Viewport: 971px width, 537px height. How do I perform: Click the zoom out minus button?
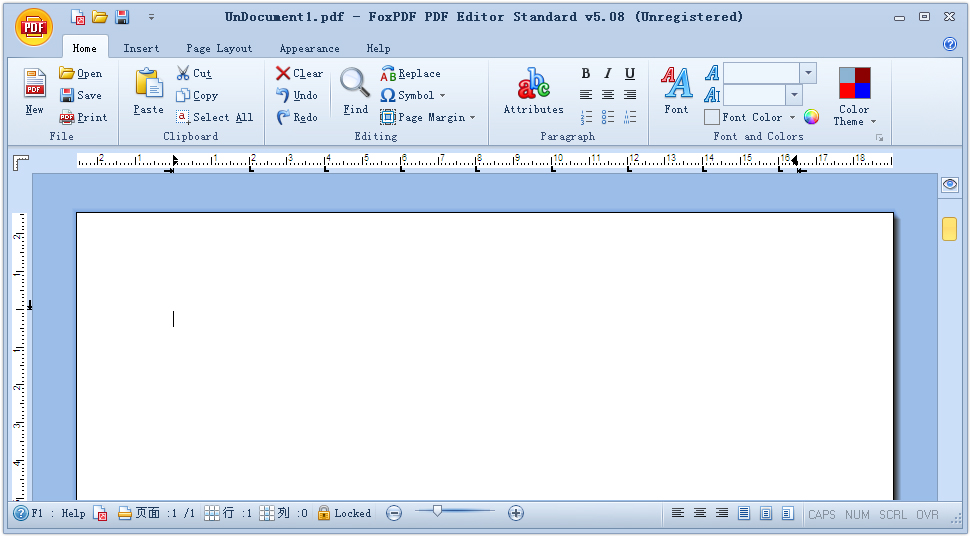[394, 513]
